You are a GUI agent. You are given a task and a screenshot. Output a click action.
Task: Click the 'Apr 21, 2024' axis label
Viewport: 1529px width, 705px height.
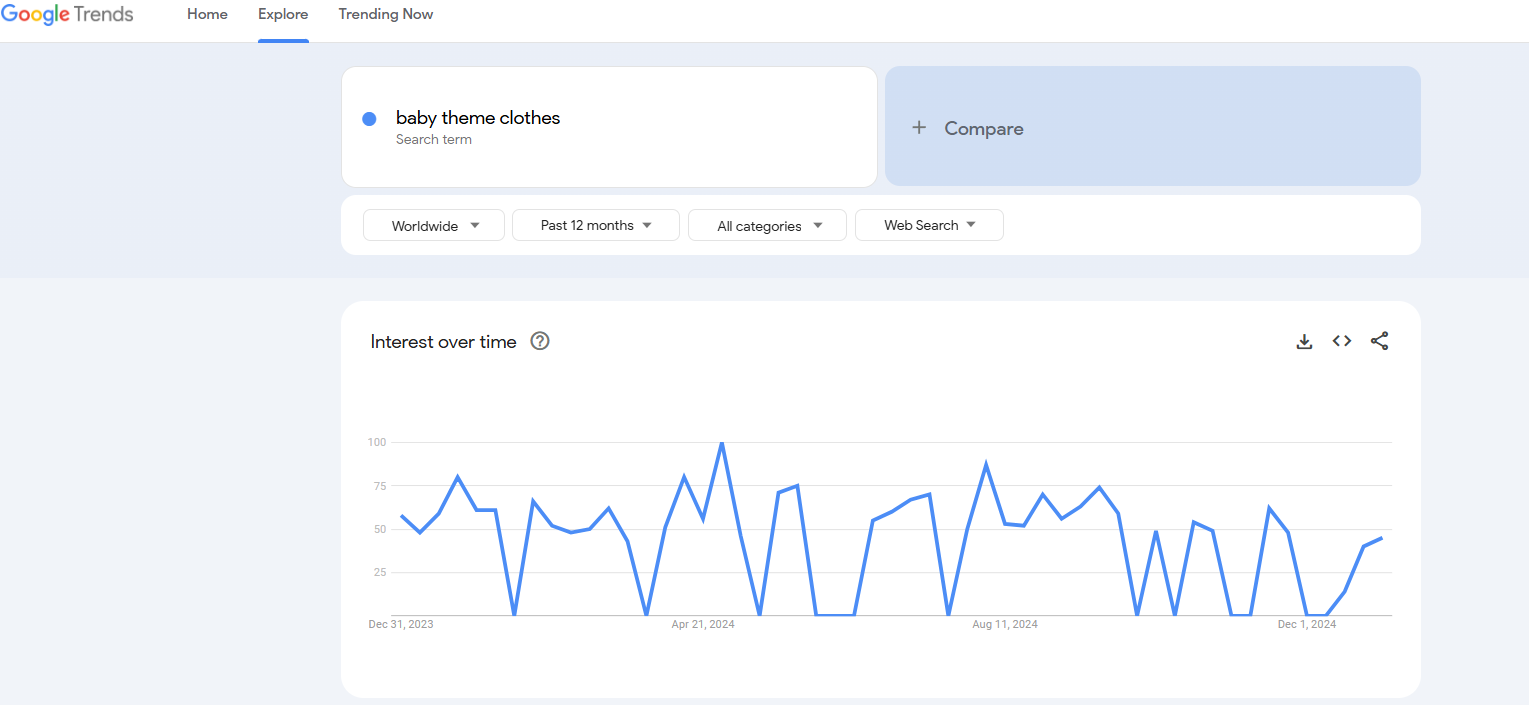coord(703,624)
